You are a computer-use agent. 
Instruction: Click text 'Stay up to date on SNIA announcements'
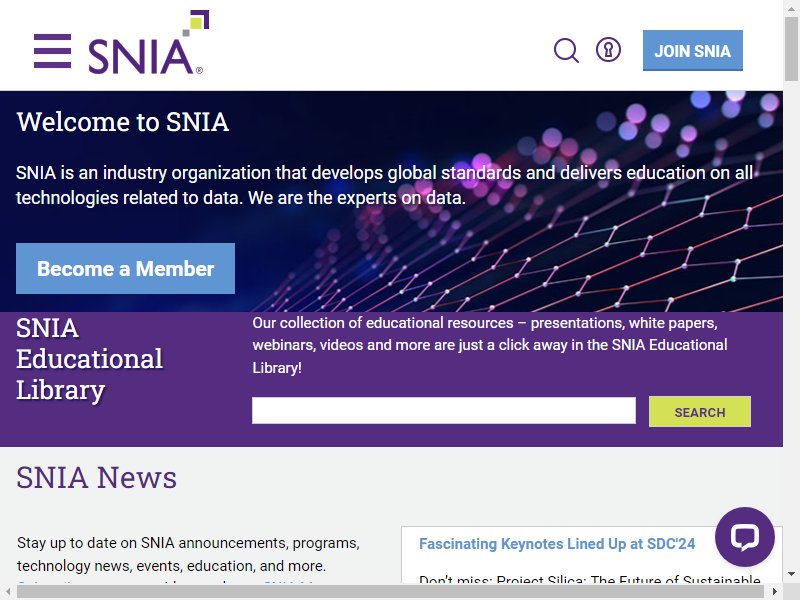153,543
